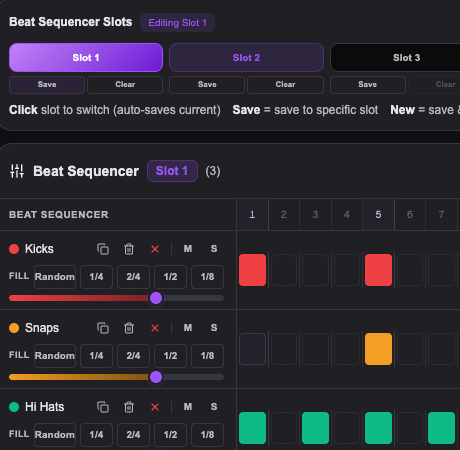The height and width of the screenshot is (450, 460).
Task: Solo the Kicks track
Action: (x=214, y=249)
